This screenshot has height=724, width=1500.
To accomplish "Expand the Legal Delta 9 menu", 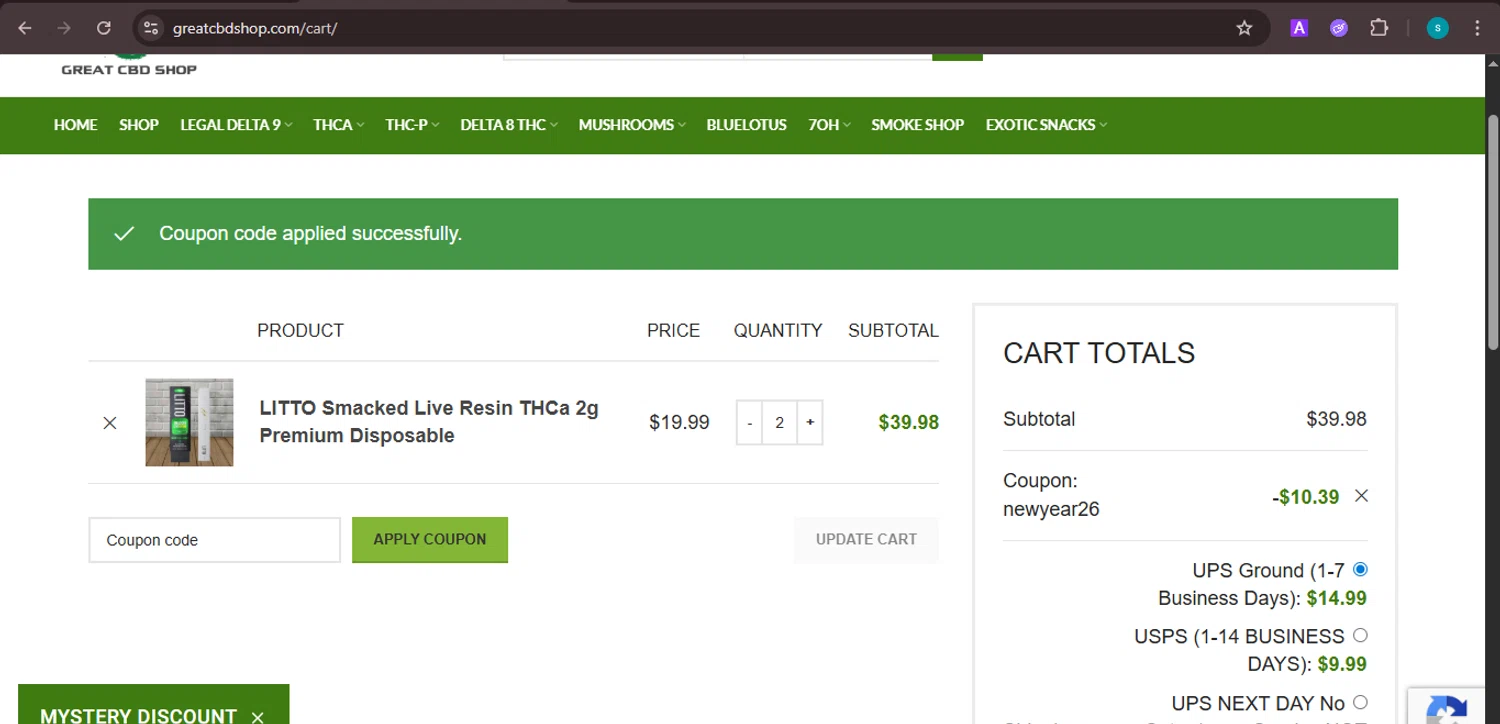I will [236, 125].
